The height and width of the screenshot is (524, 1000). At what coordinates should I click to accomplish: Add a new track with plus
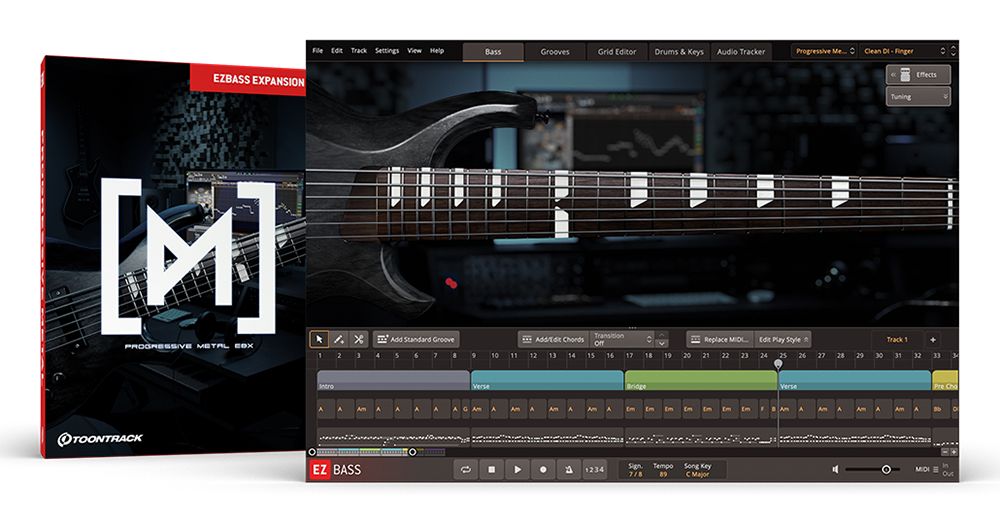[x=932, y=340]
